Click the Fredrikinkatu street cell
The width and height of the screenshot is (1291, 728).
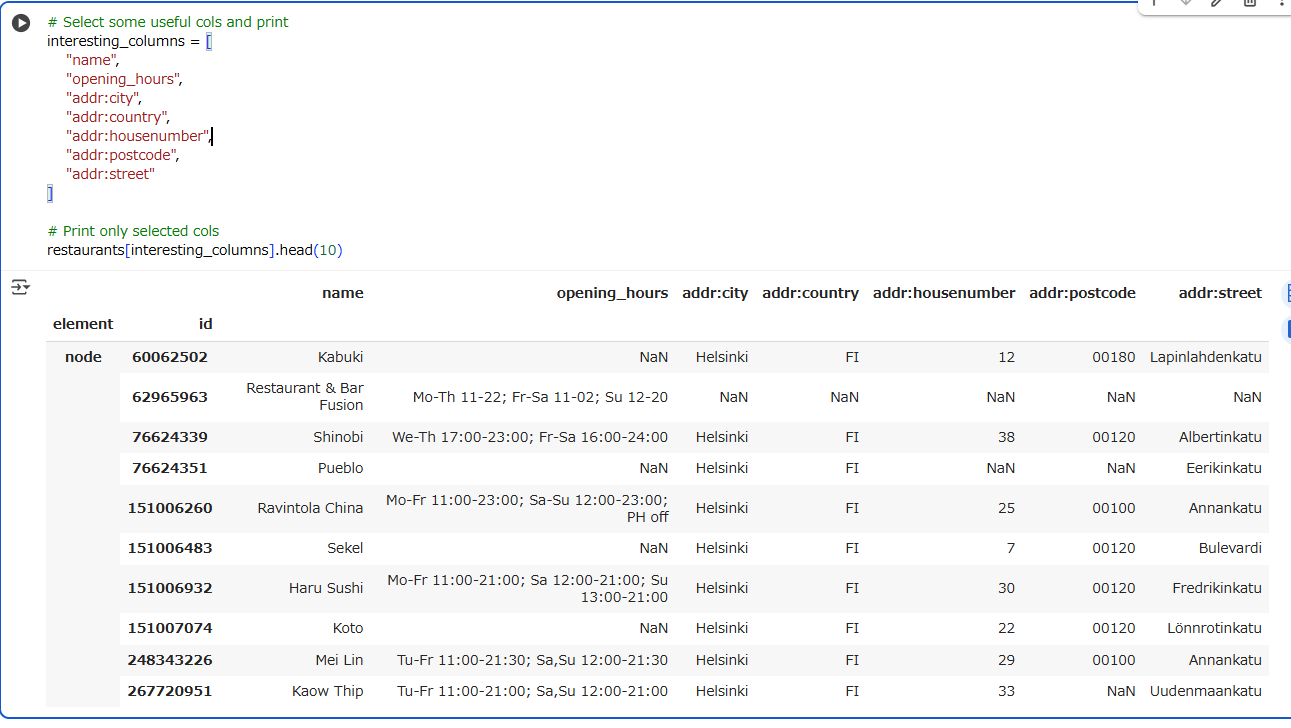click(1217, 588)
